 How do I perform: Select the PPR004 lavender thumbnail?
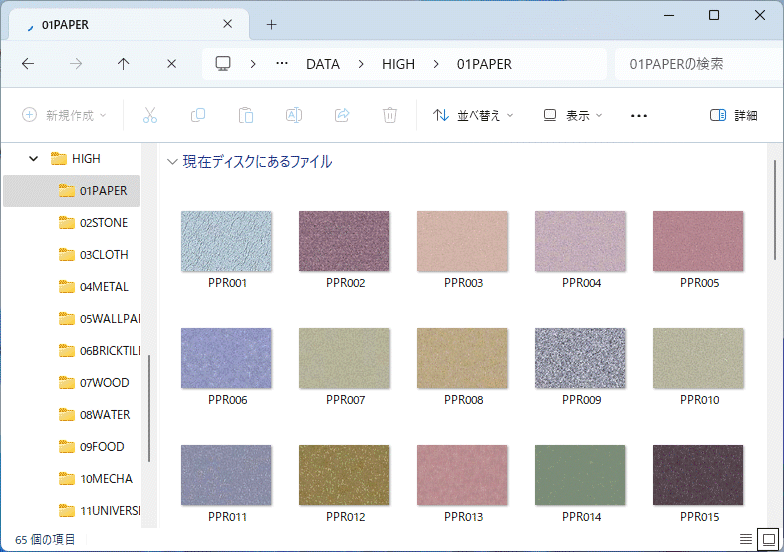pos(580,242)
